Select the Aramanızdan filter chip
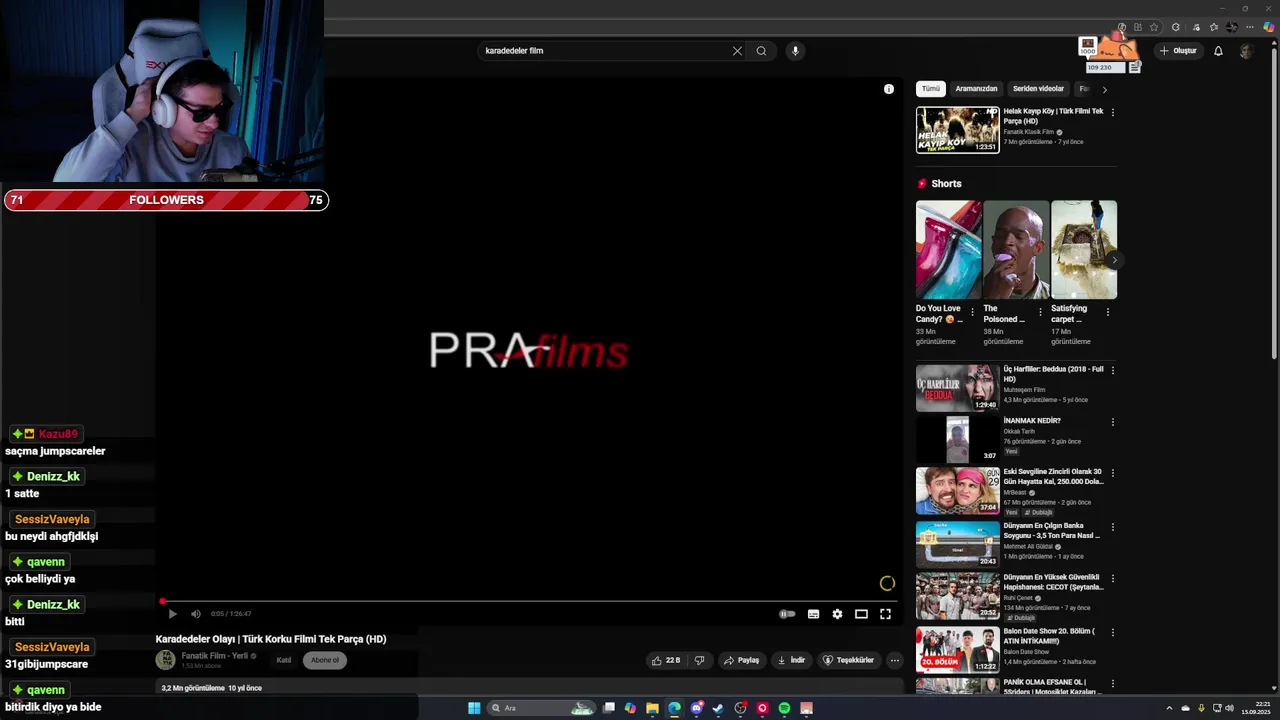Viewport: 1280px width, 720px height. point(976,89)
